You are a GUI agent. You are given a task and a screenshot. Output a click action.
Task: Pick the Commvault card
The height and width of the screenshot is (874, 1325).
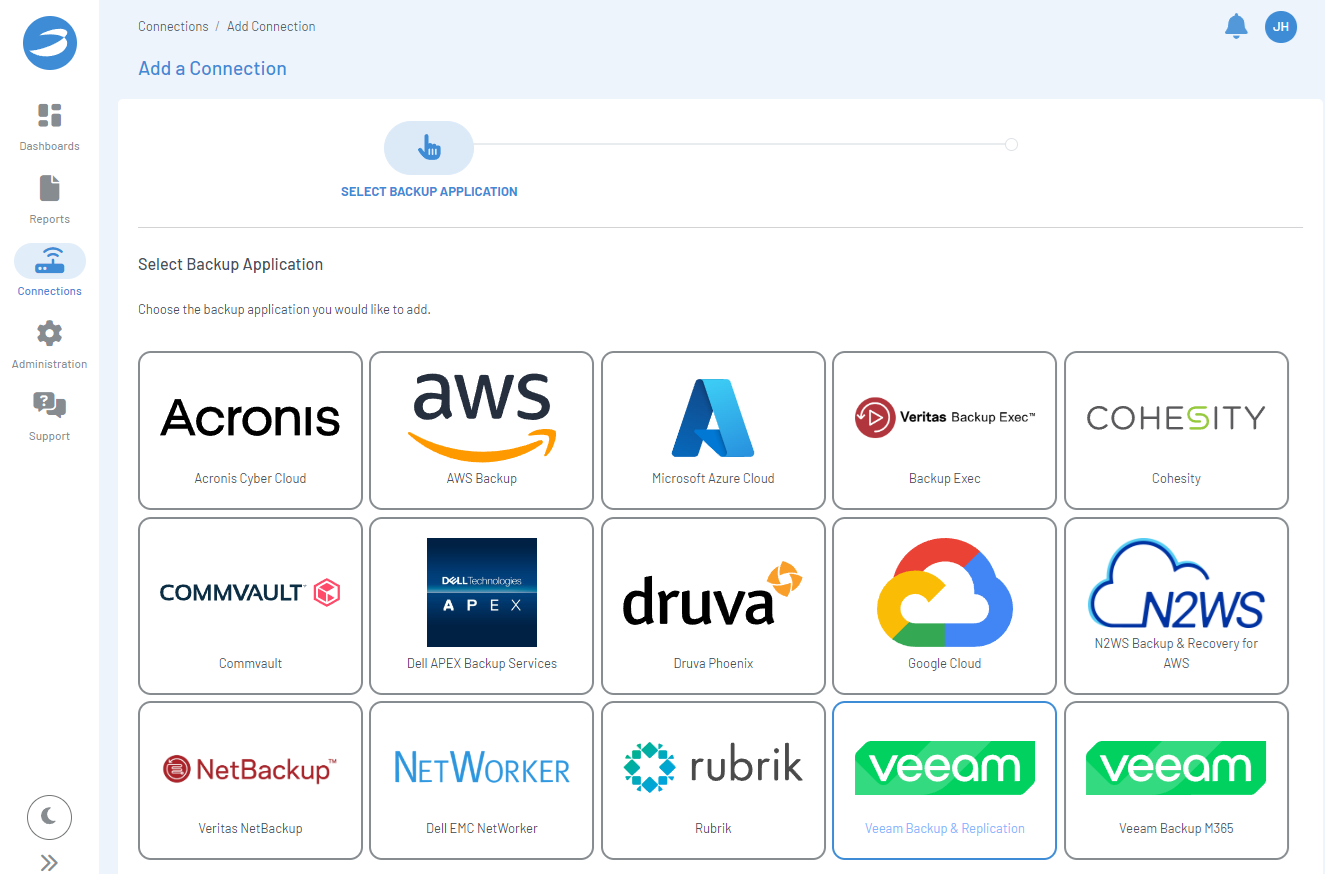pyautogui.click(x=250, y=605)
